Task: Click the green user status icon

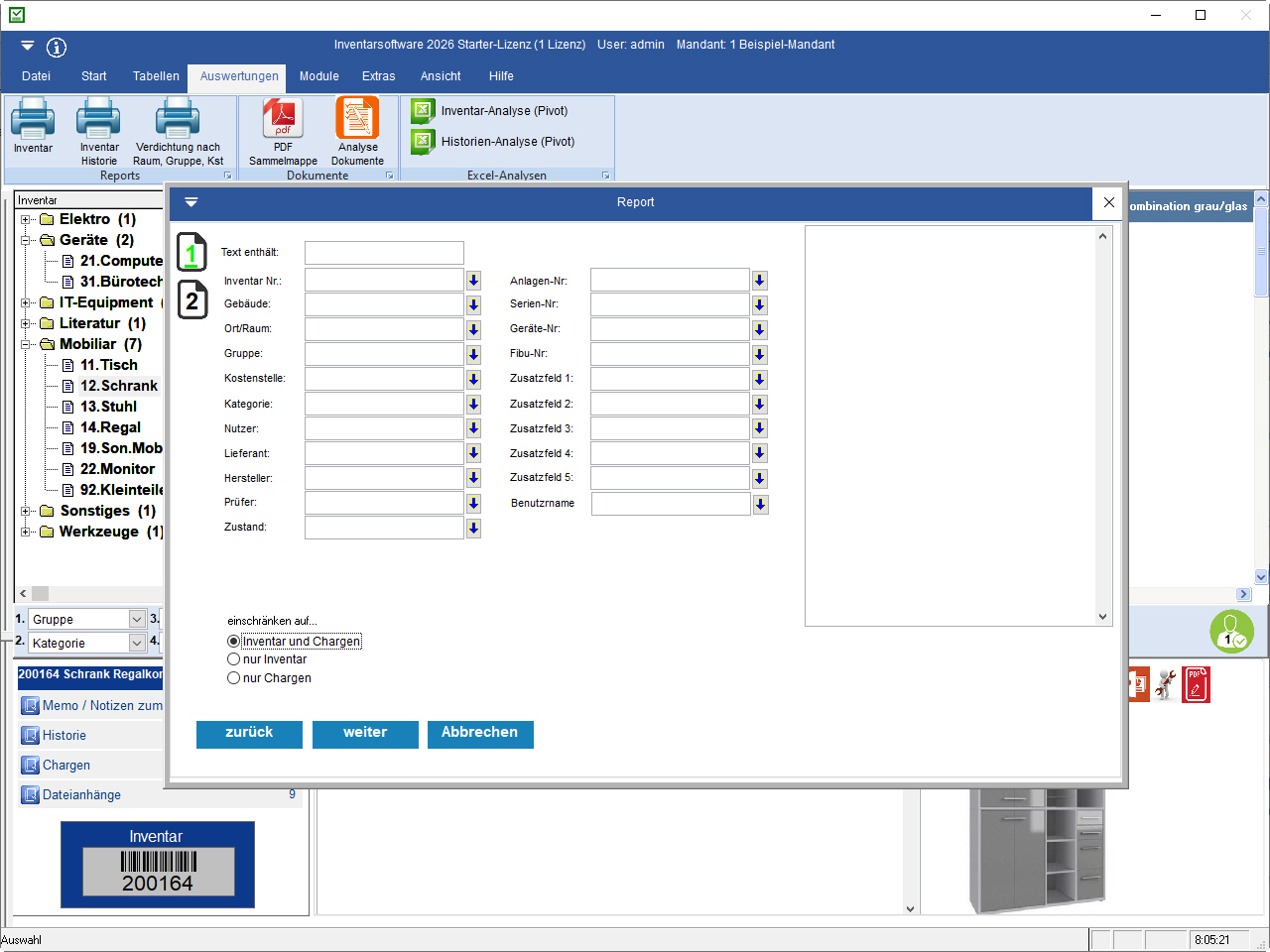Action: [1231, 631]
